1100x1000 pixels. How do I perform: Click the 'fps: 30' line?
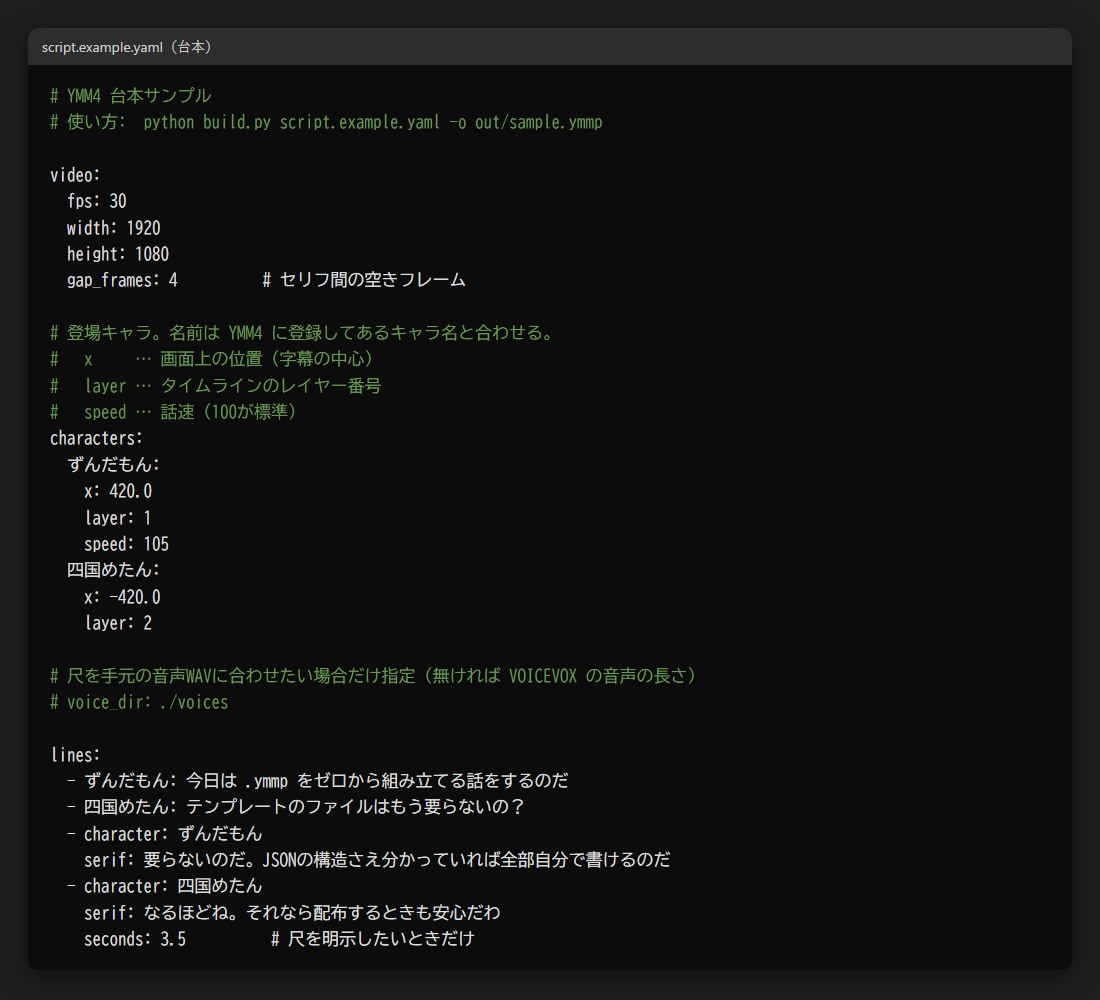pyautogui.click(x=97, y=201)
